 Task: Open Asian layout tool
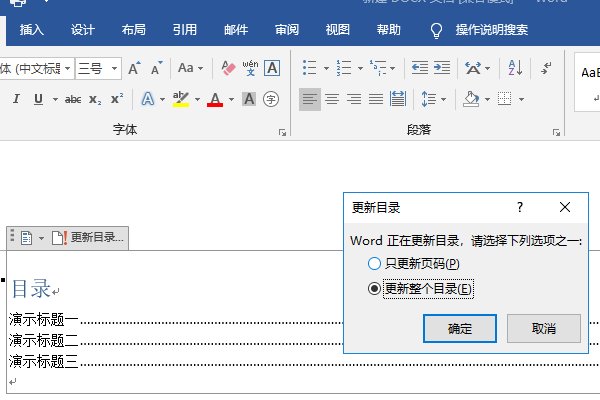pos(473,68)
